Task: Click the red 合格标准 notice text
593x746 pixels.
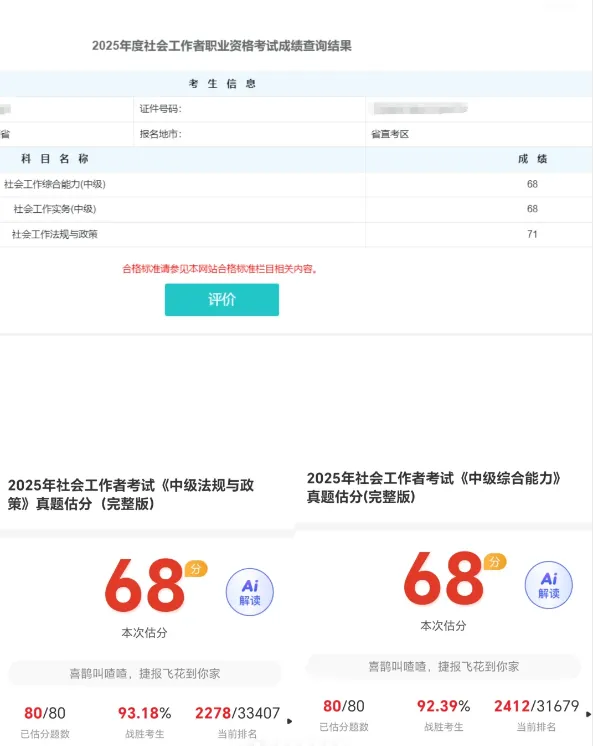Action: point(220,269)
